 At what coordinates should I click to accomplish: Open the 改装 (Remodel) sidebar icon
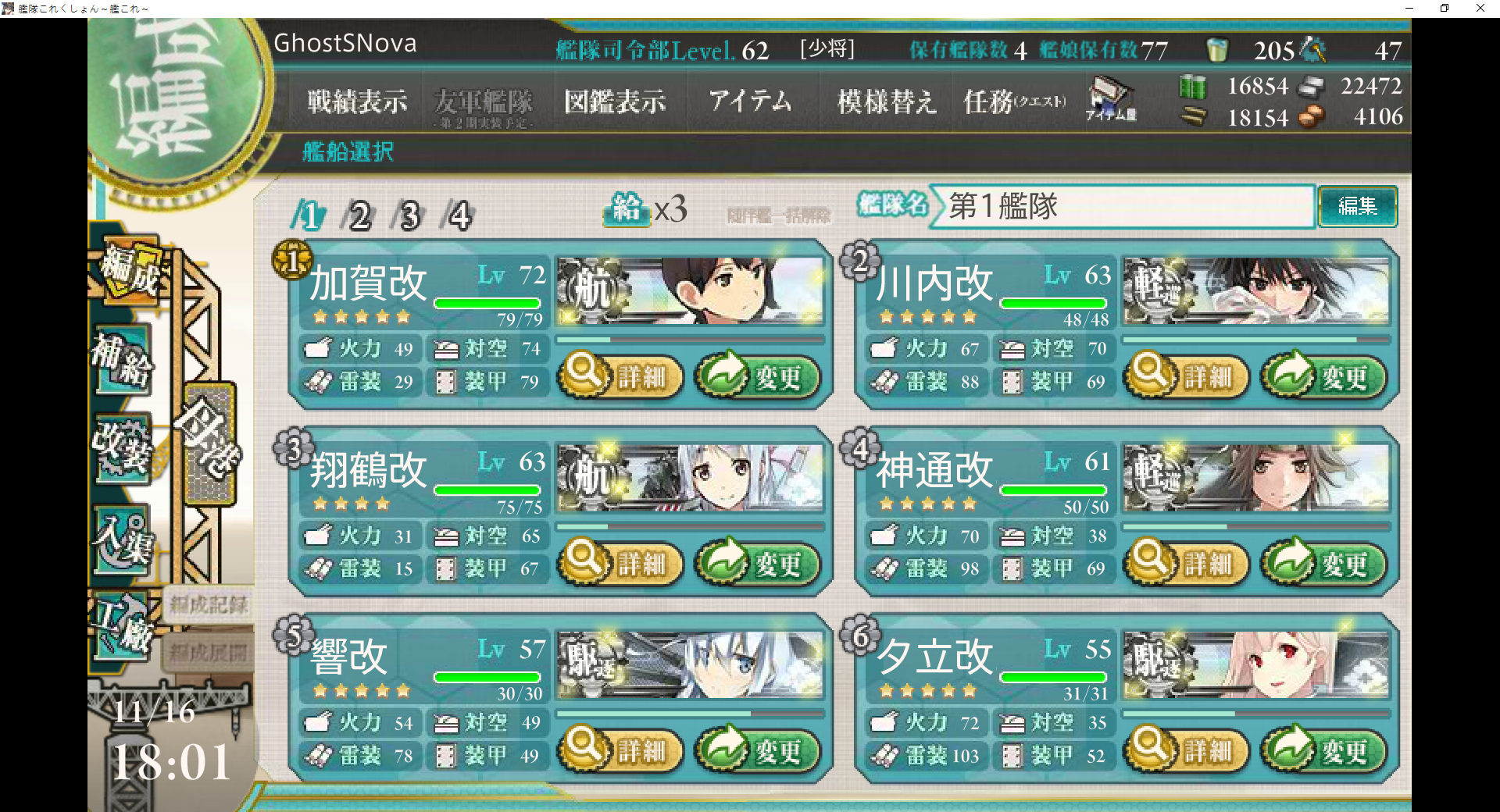(123, 449)
